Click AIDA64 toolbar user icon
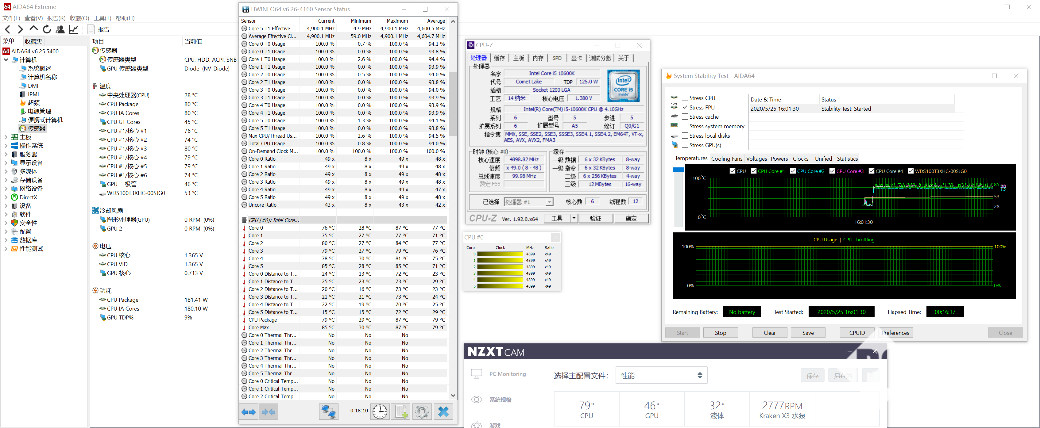This screenshot has height=428, width=1040. (x=60, y=29)
